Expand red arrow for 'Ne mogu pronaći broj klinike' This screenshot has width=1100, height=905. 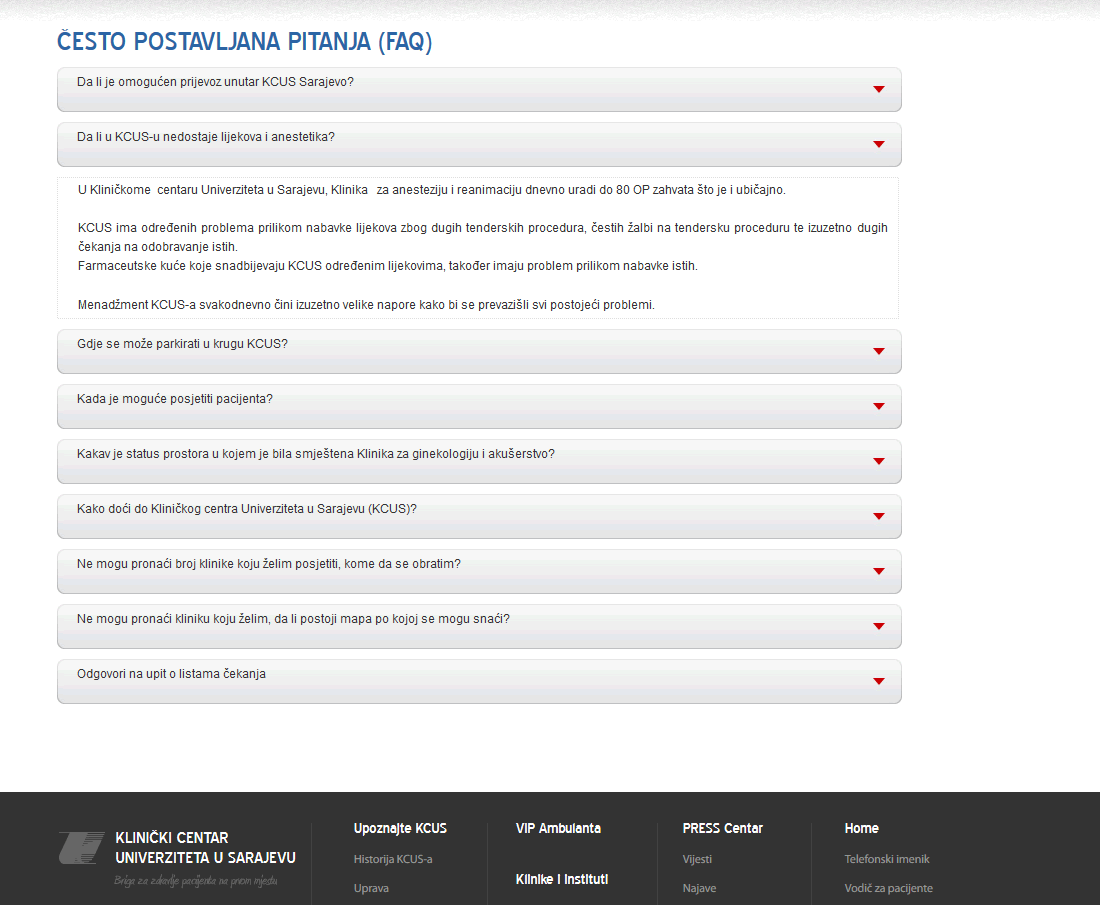(878, 572)
